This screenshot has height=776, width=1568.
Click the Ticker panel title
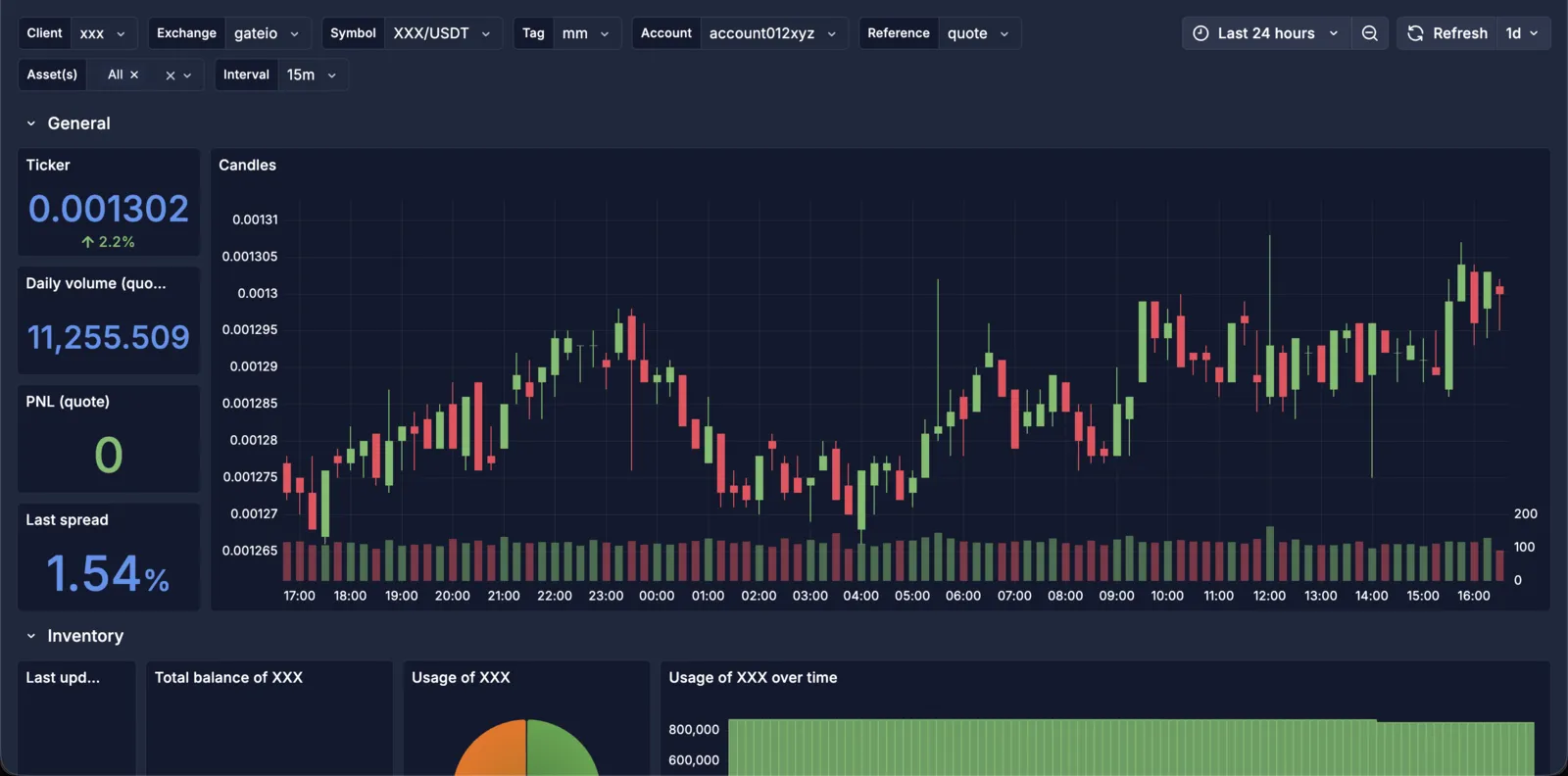[48, 165]
